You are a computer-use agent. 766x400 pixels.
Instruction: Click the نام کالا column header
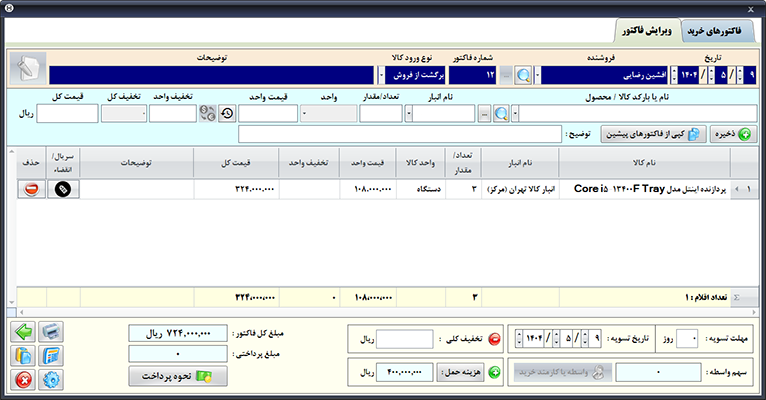[644, 163]
